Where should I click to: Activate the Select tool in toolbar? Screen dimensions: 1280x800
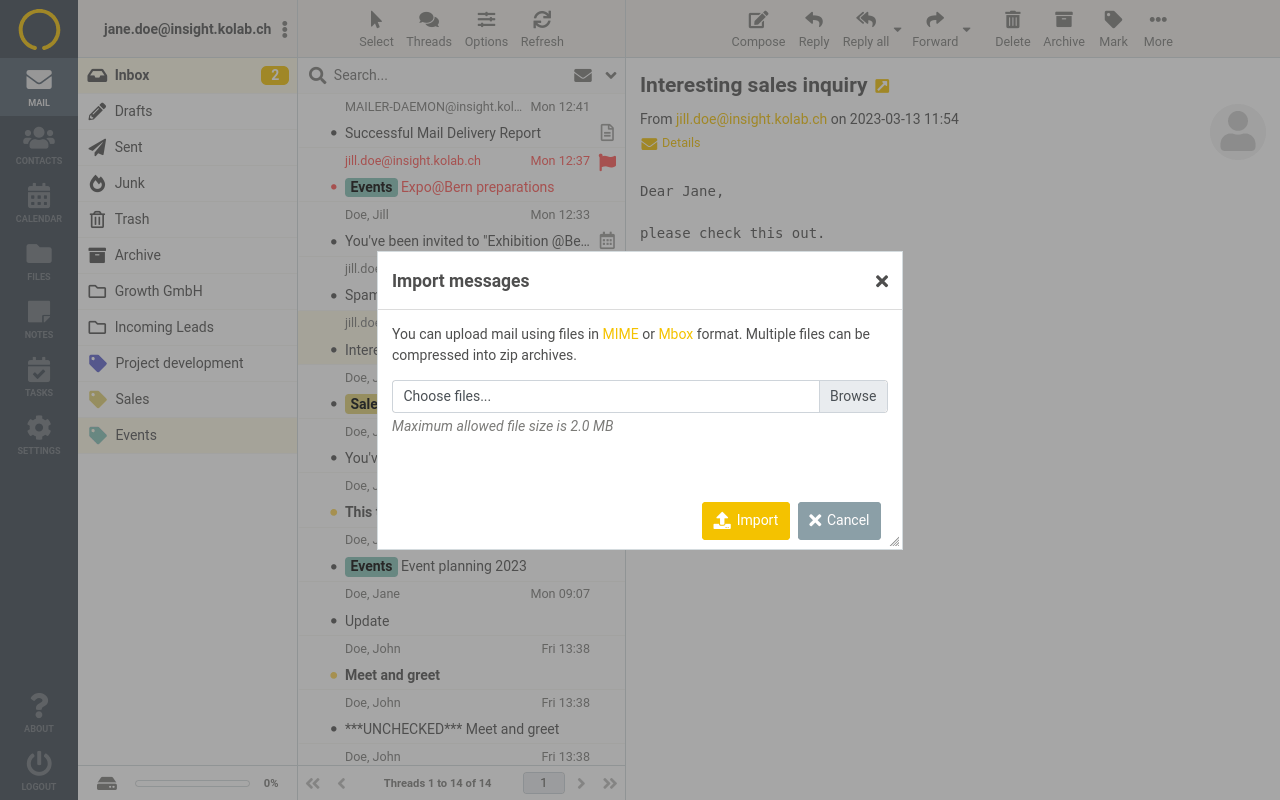[376, 29]
